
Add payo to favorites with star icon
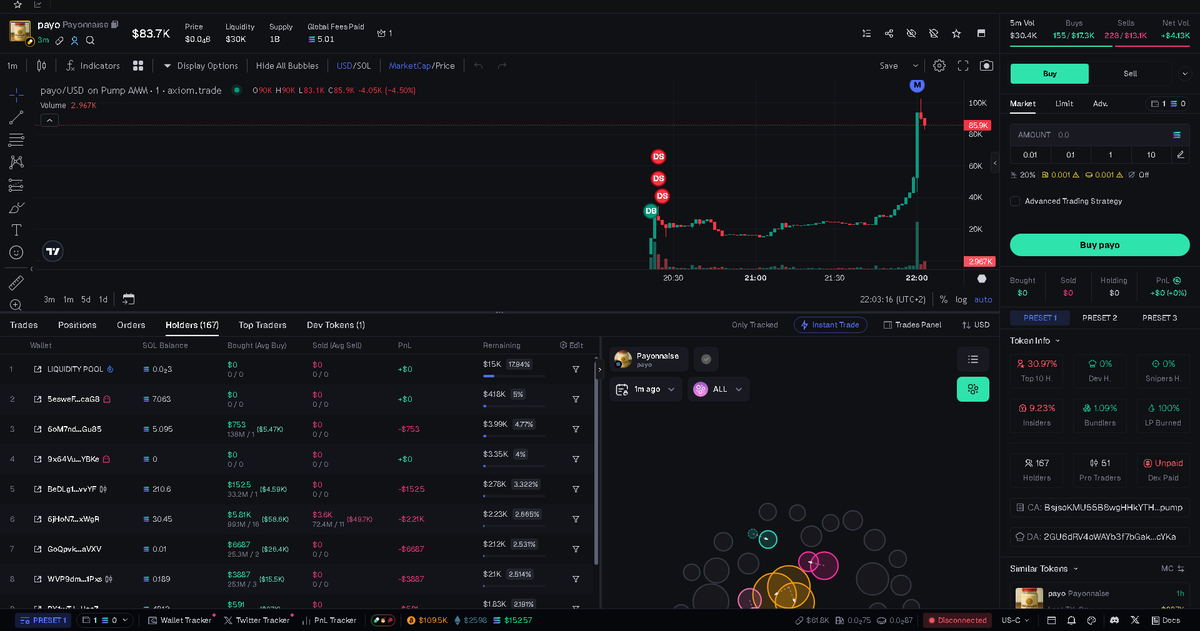pyautogui.click(x=956, y=33)
